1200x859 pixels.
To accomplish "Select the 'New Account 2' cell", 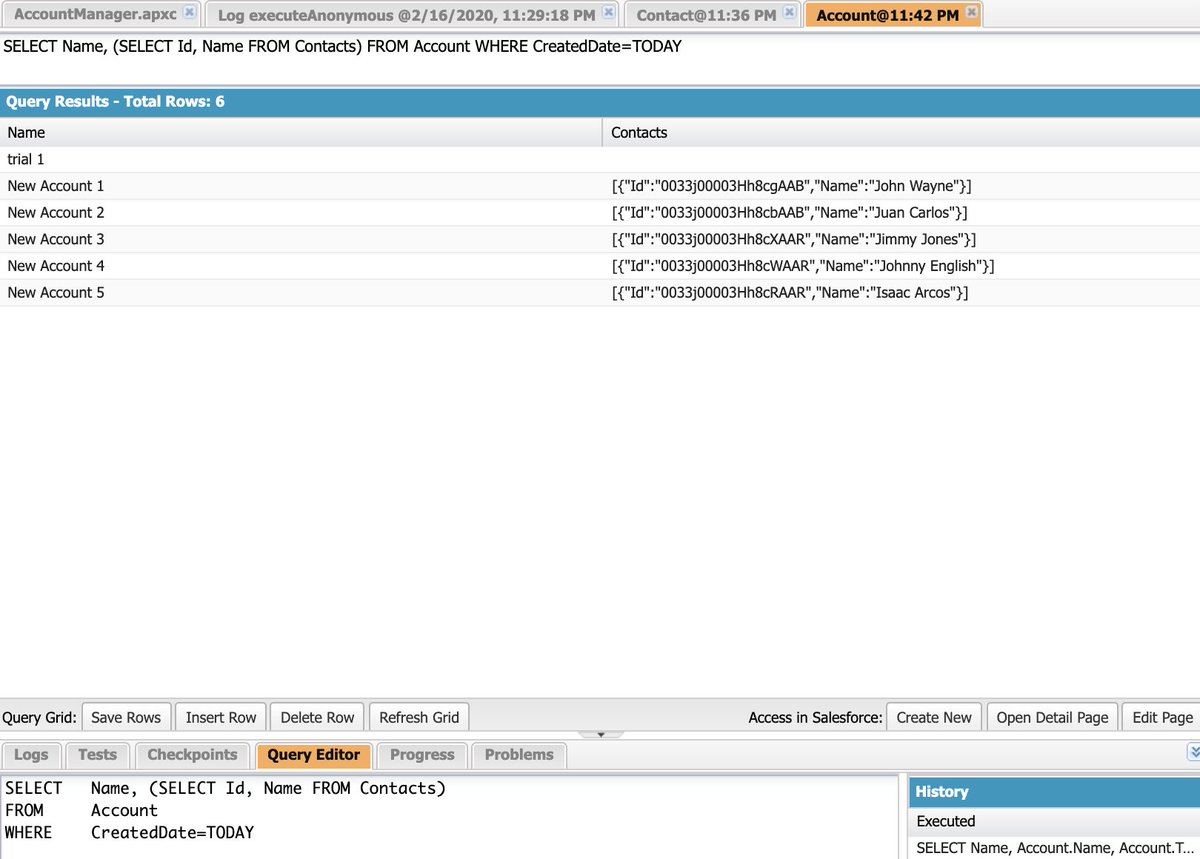I will [301, 212].
